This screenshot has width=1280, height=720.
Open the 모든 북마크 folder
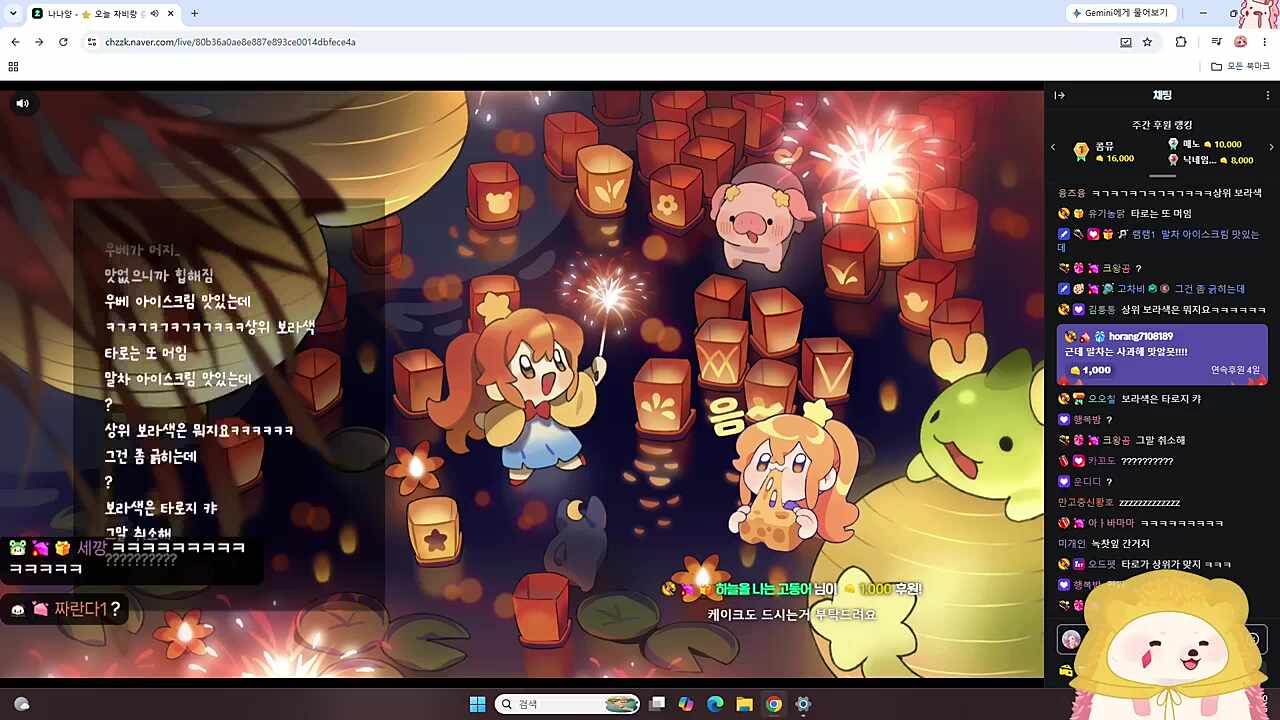pos(1240,66)
